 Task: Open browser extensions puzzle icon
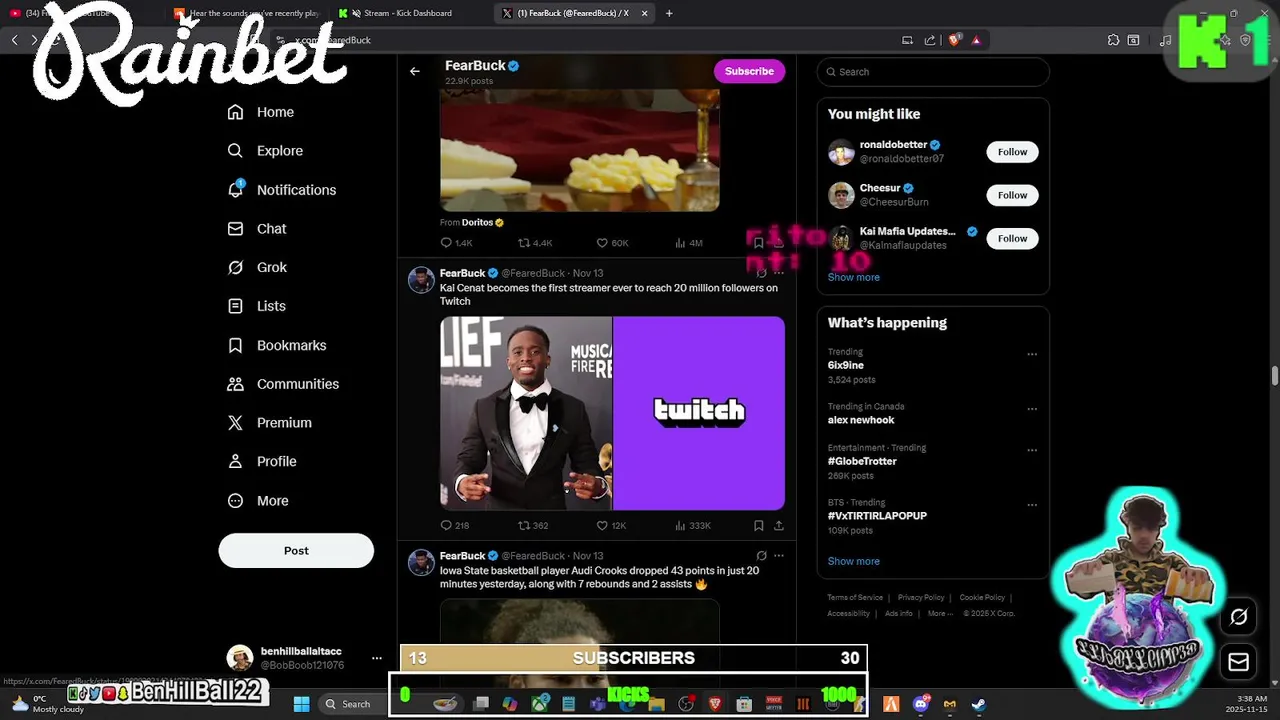1113,40
